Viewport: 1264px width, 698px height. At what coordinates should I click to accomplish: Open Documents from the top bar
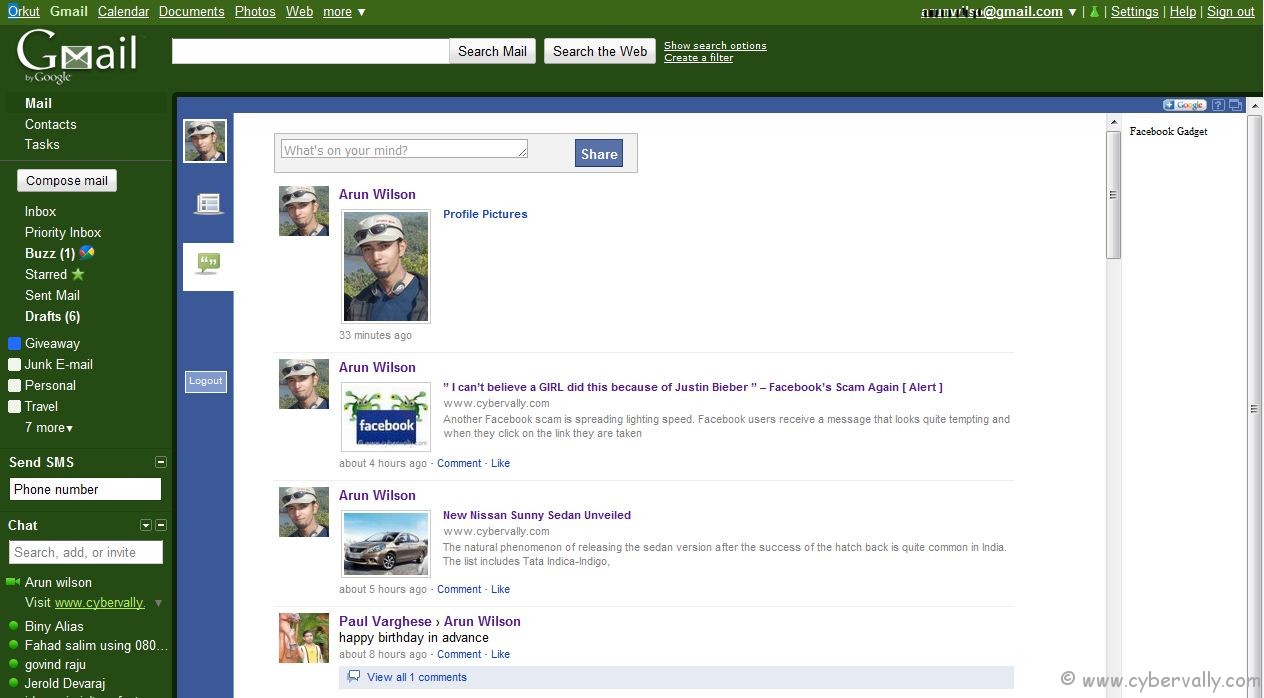click(191, 12)
